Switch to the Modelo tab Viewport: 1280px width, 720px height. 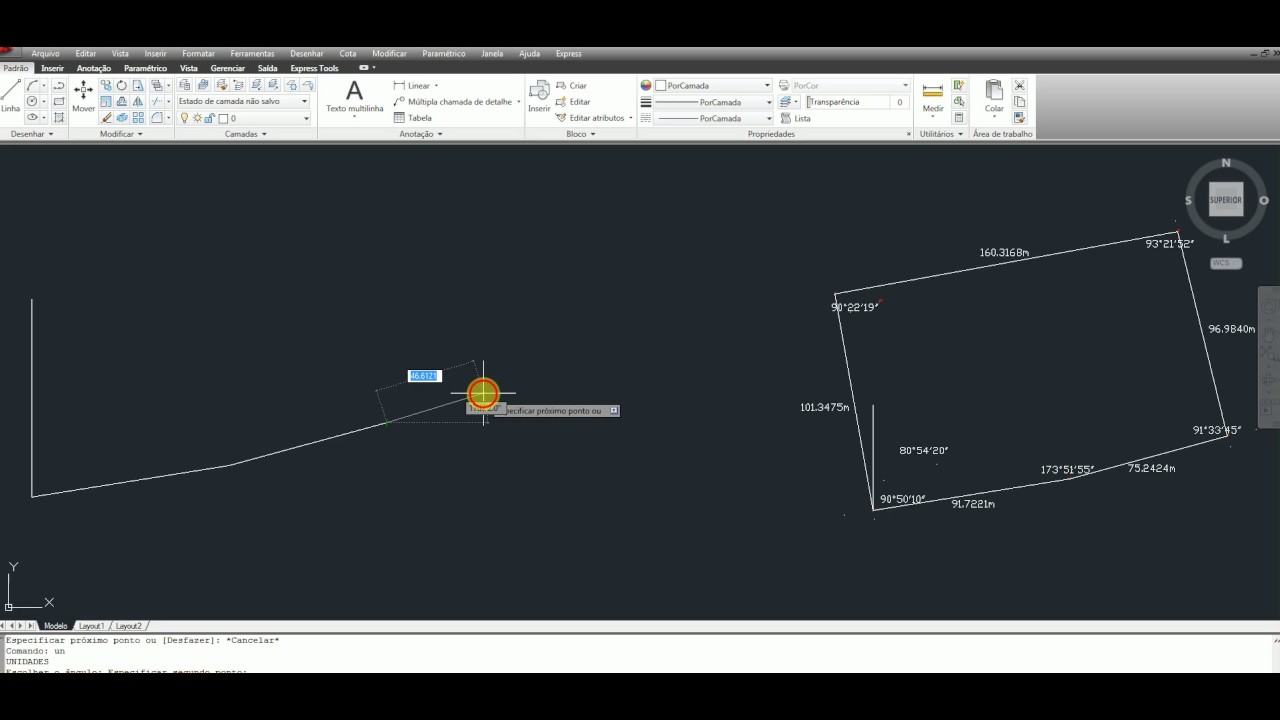pos(55,626)
